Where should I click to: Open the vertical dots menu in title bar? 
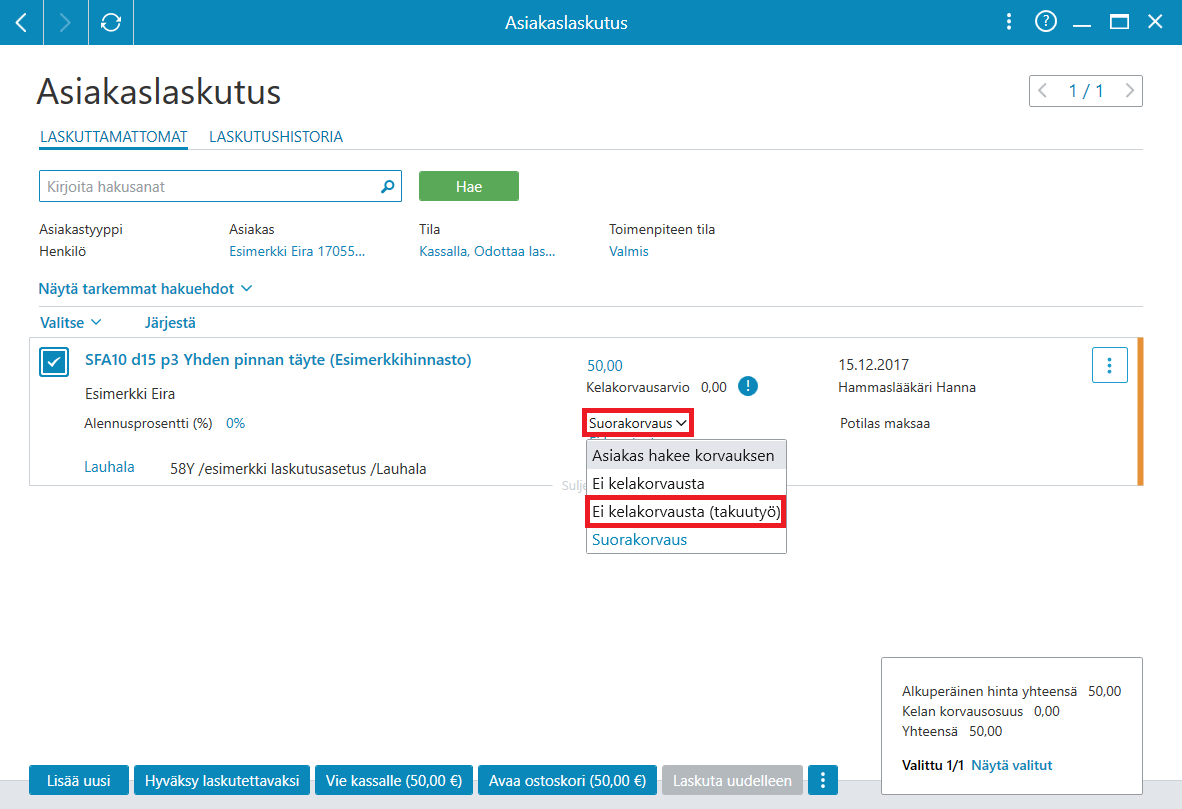coord(1009,22)
